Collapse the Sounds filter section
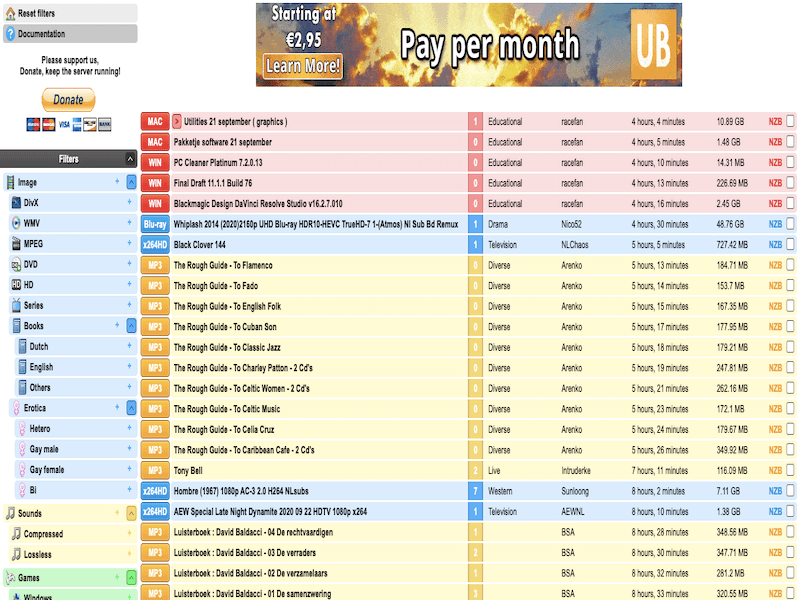800x600 pixels. pos(130,513)
